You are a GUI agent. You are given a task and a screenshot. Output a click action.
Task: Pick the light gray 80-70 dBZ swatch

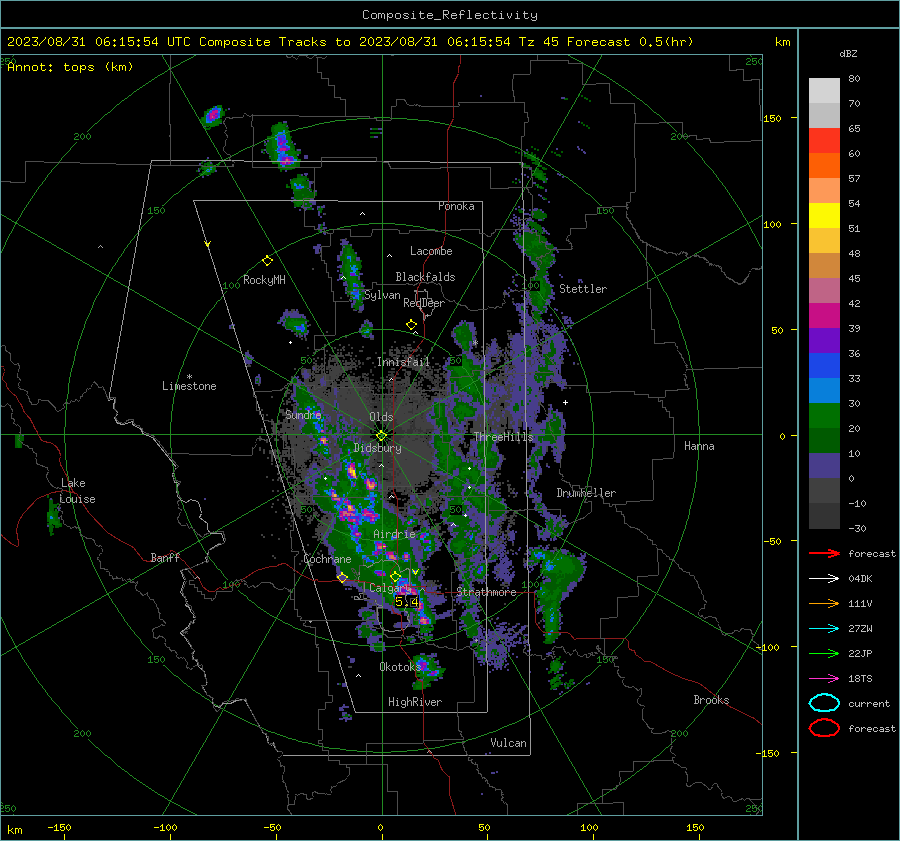pyautogui.click(x=824, y=91)
